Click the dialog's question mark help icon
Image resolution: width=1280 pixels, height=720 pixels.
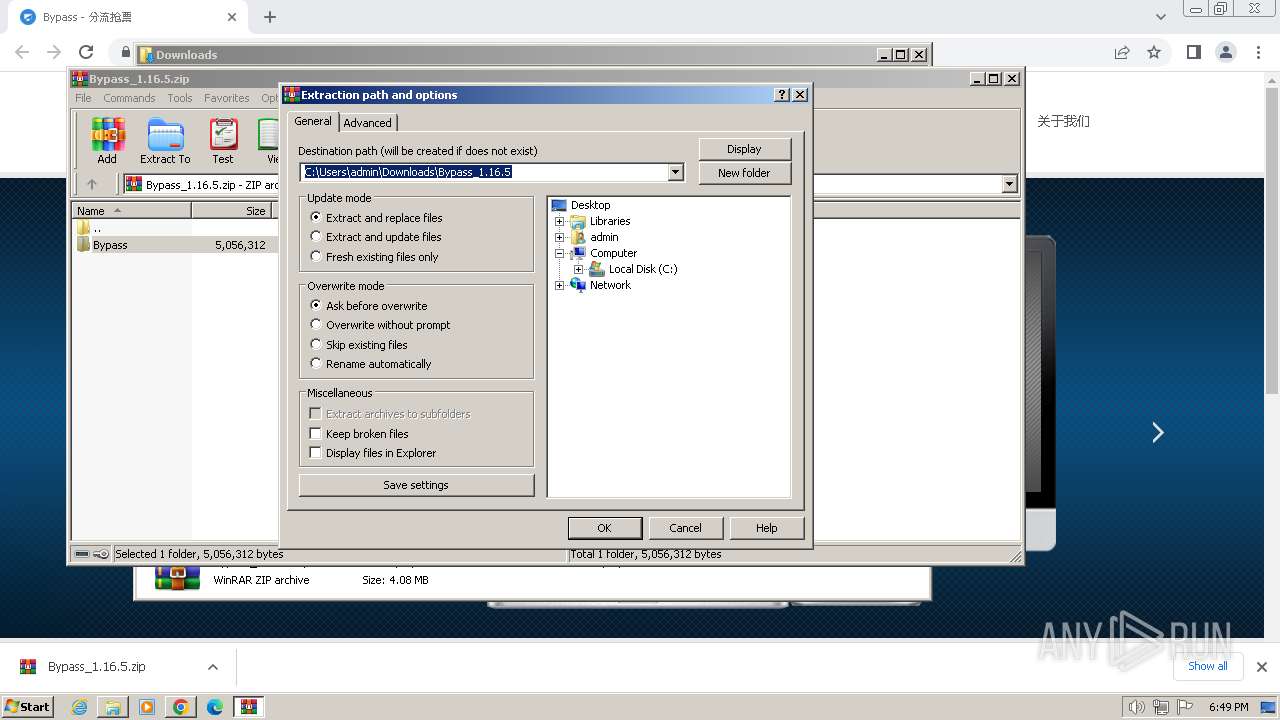pos(782,95)
